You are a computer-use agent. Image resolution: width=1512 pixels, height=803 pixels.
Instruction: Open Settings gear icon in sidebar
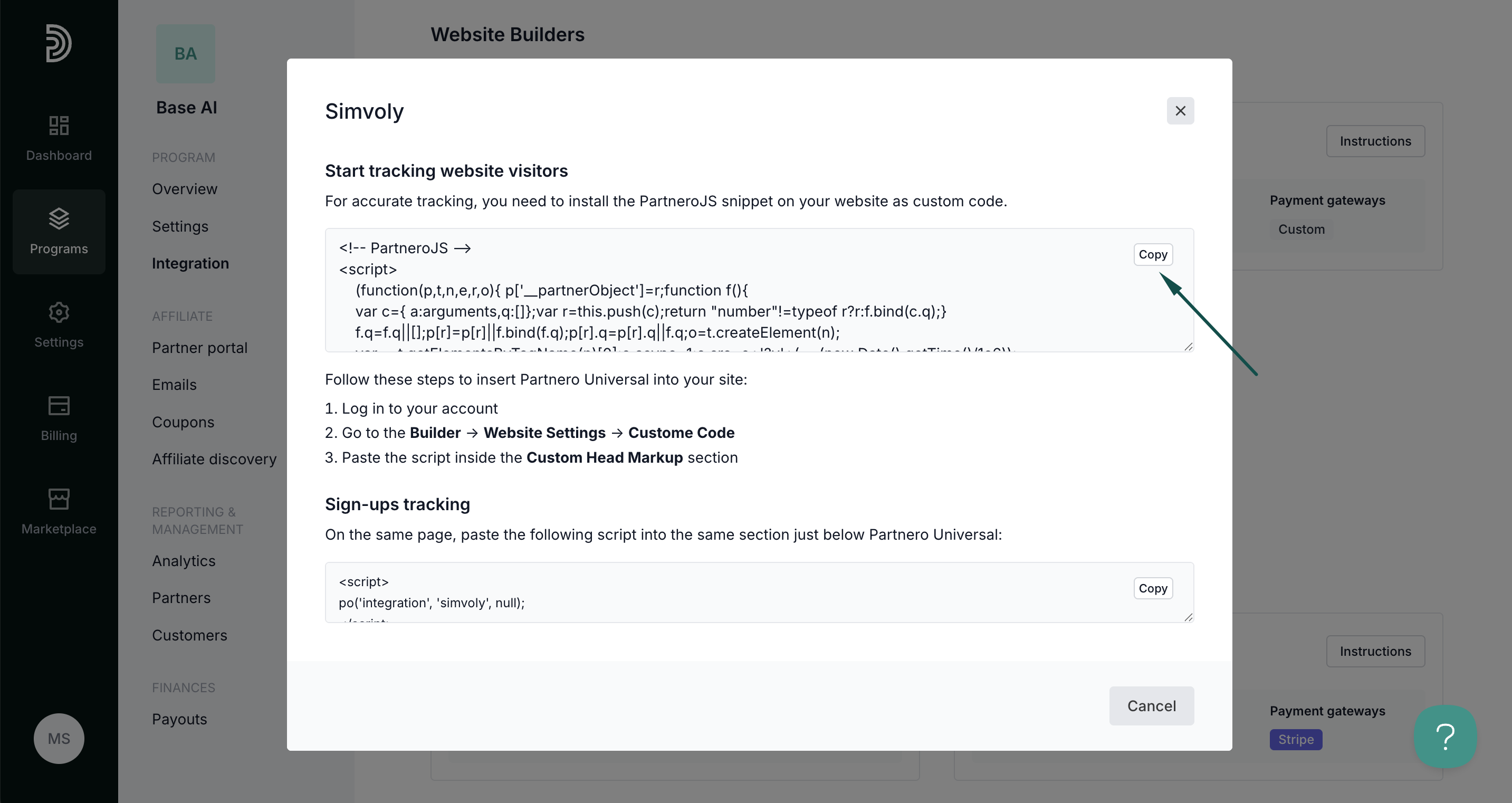[x=59, y=312]
